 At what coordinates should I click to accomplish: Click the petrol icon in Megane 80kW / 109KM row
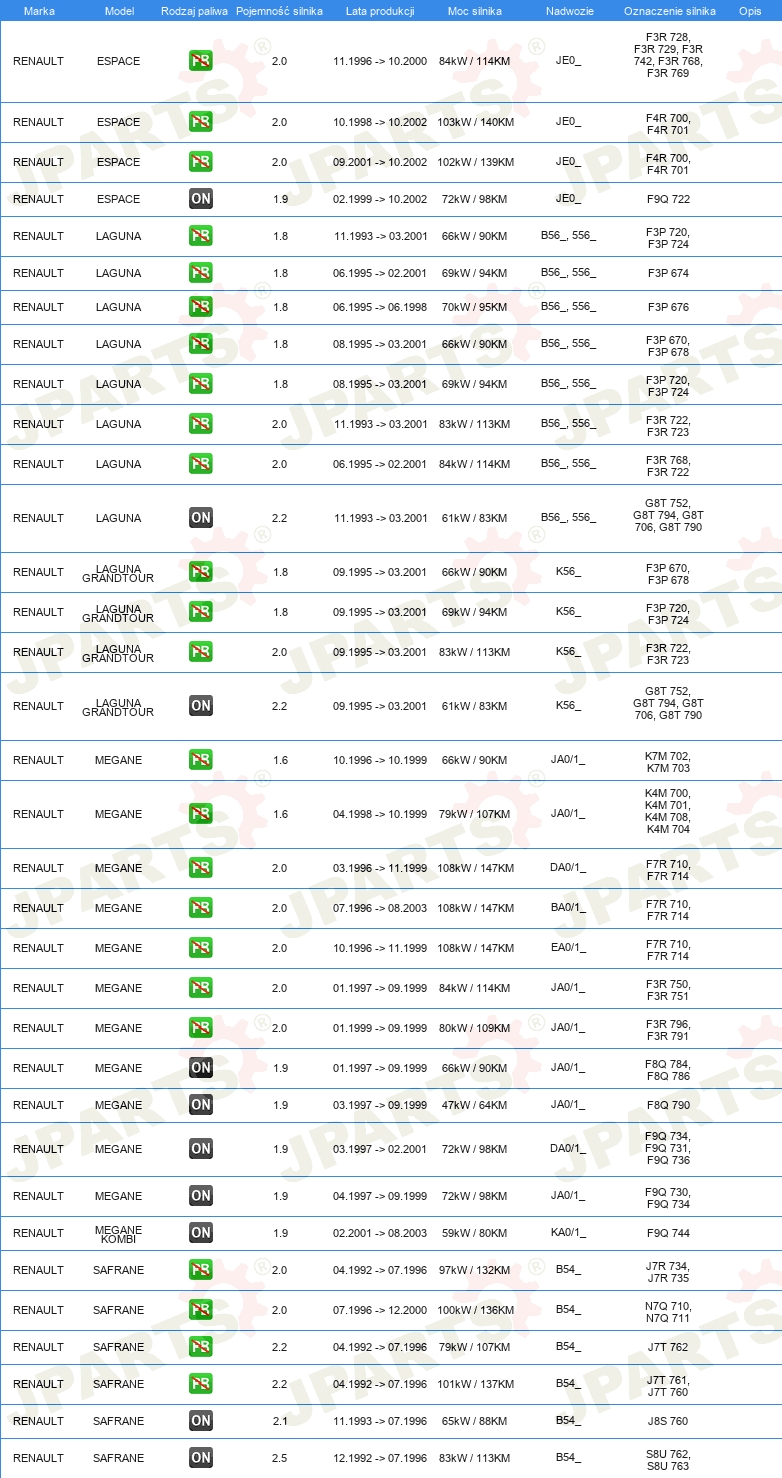click(201, 1028)
